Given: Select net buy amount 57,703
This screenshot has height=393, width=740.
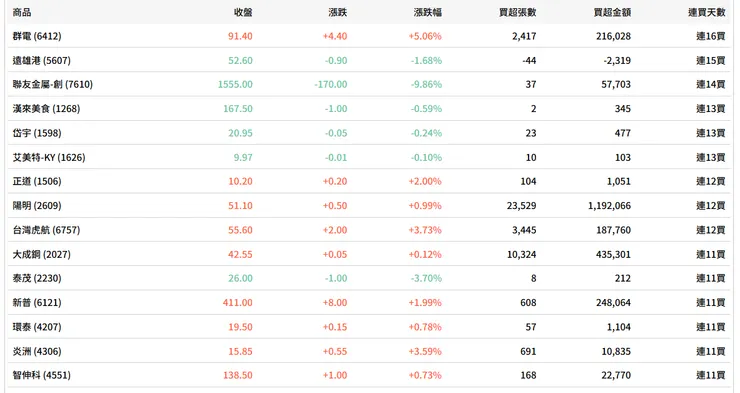Looking at the screenshot, I should tap(616, 84).
